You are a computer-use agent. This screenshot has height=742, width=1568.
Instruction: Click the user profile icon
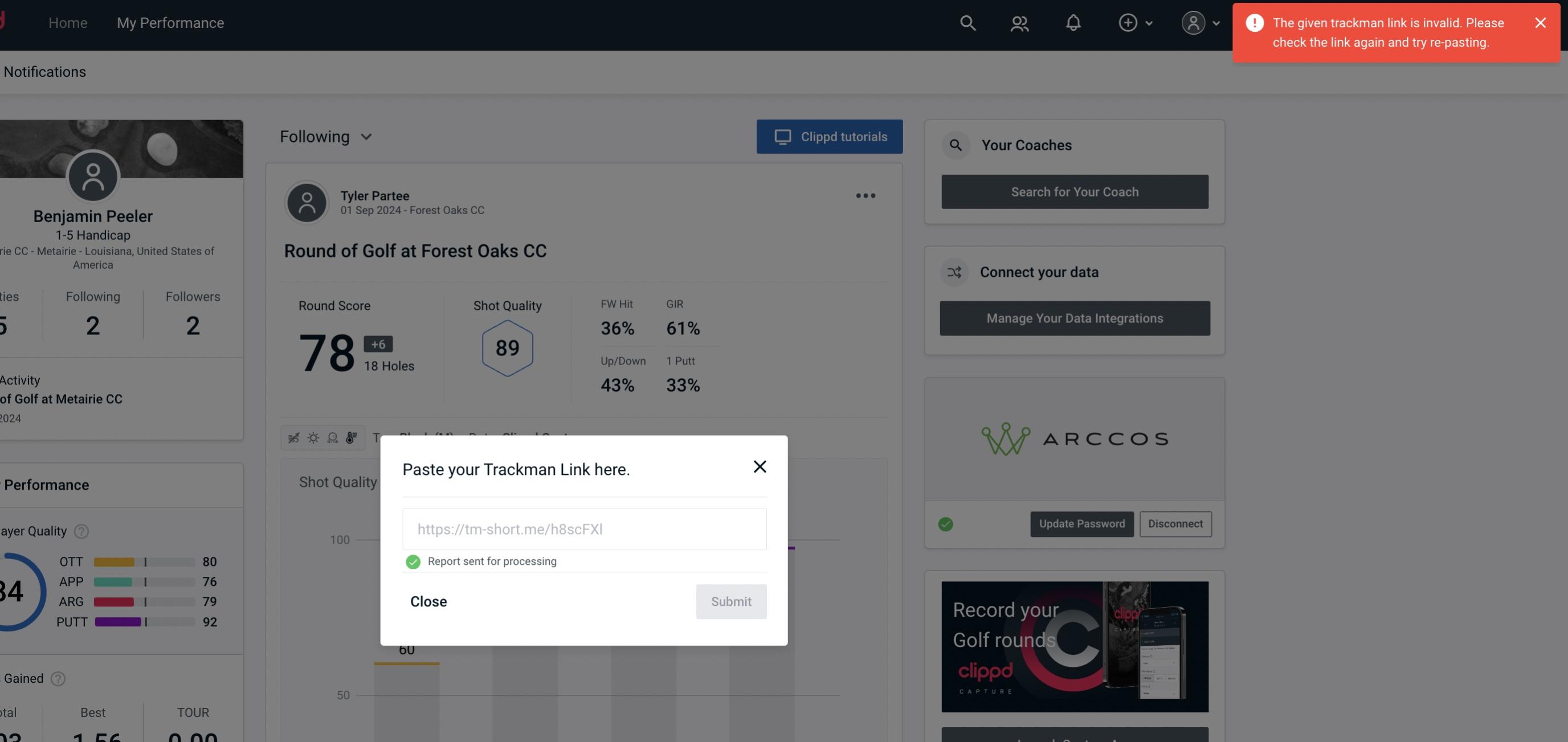click(x=1193, y=22)
